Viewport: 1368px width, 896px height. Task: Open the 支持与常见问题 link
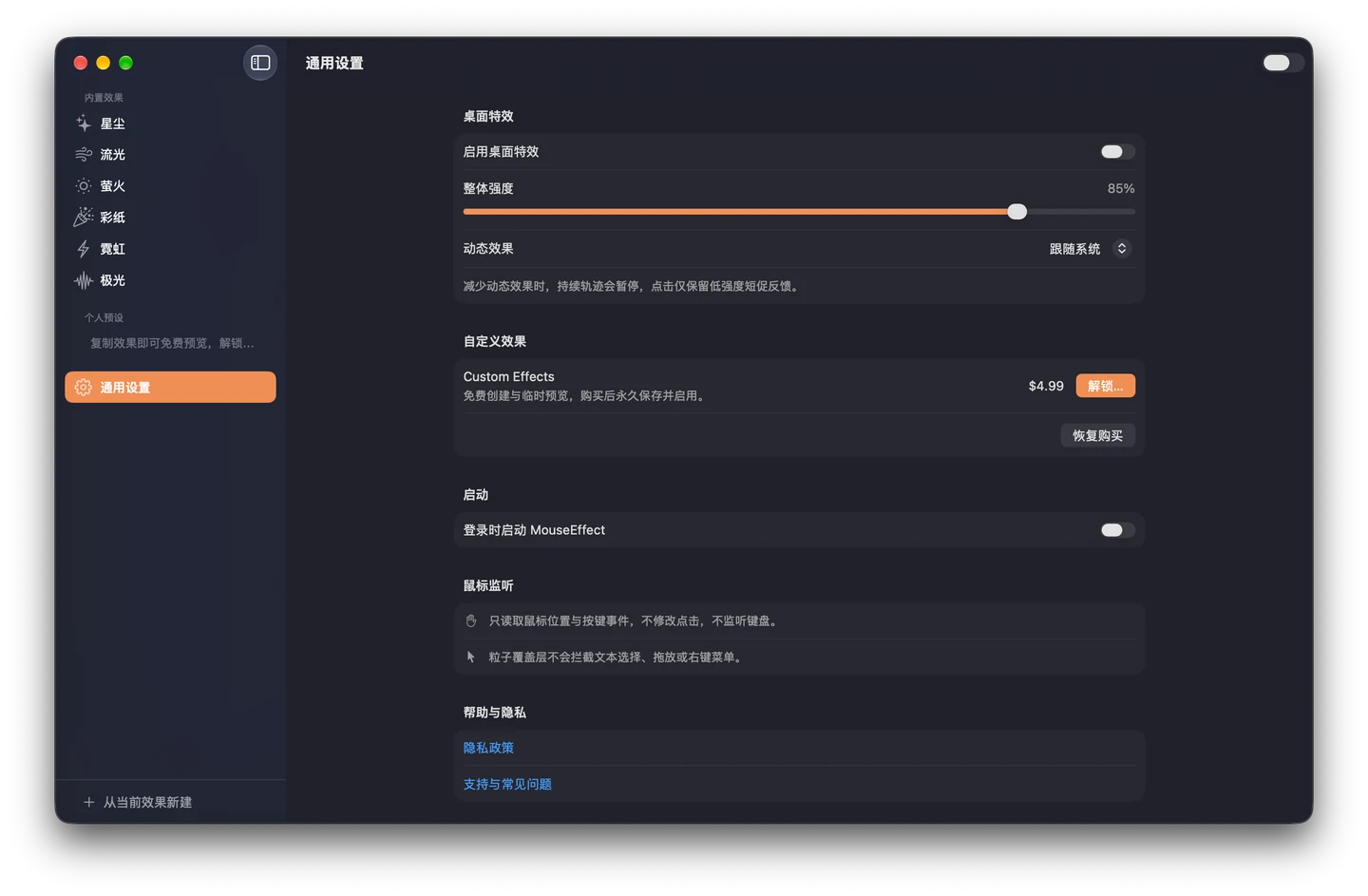507,784
